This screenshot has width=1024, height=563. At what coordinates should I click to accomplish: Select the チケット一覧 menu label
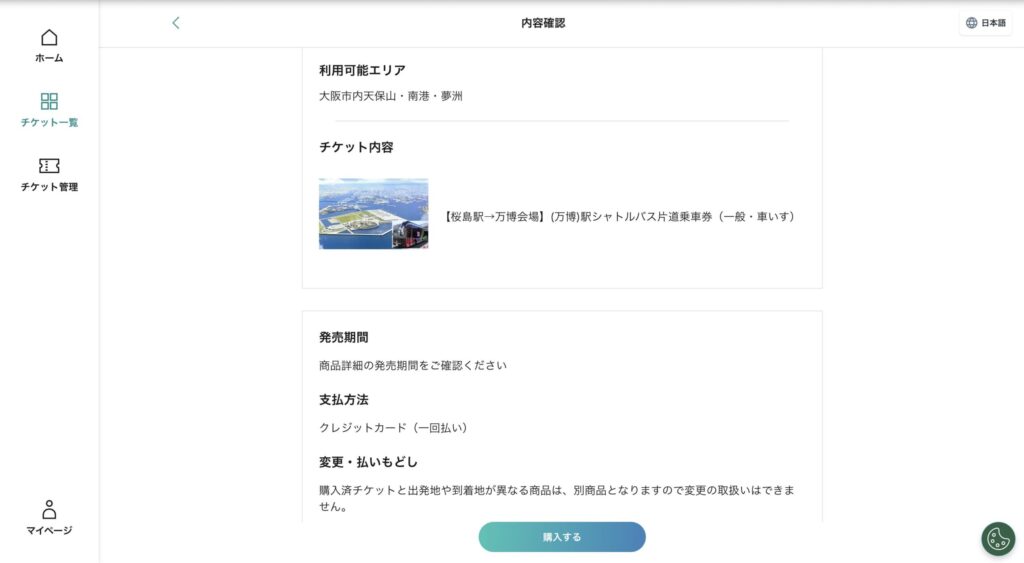(49, 123)
